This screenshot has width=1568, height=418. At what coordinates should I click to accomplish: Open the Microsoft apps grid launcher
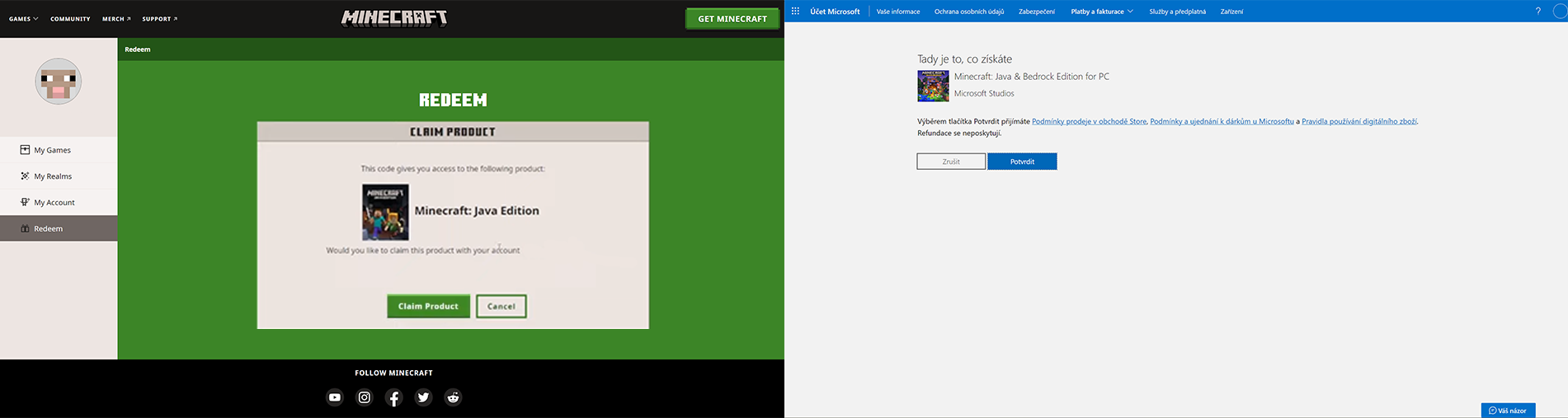click(x=795, y=11)
